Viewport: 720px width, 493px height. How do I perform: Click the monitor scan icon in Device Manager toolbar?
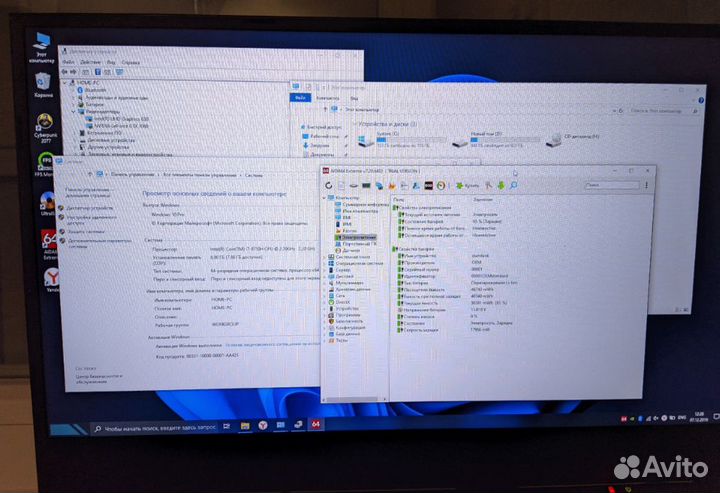click(119, 72)
